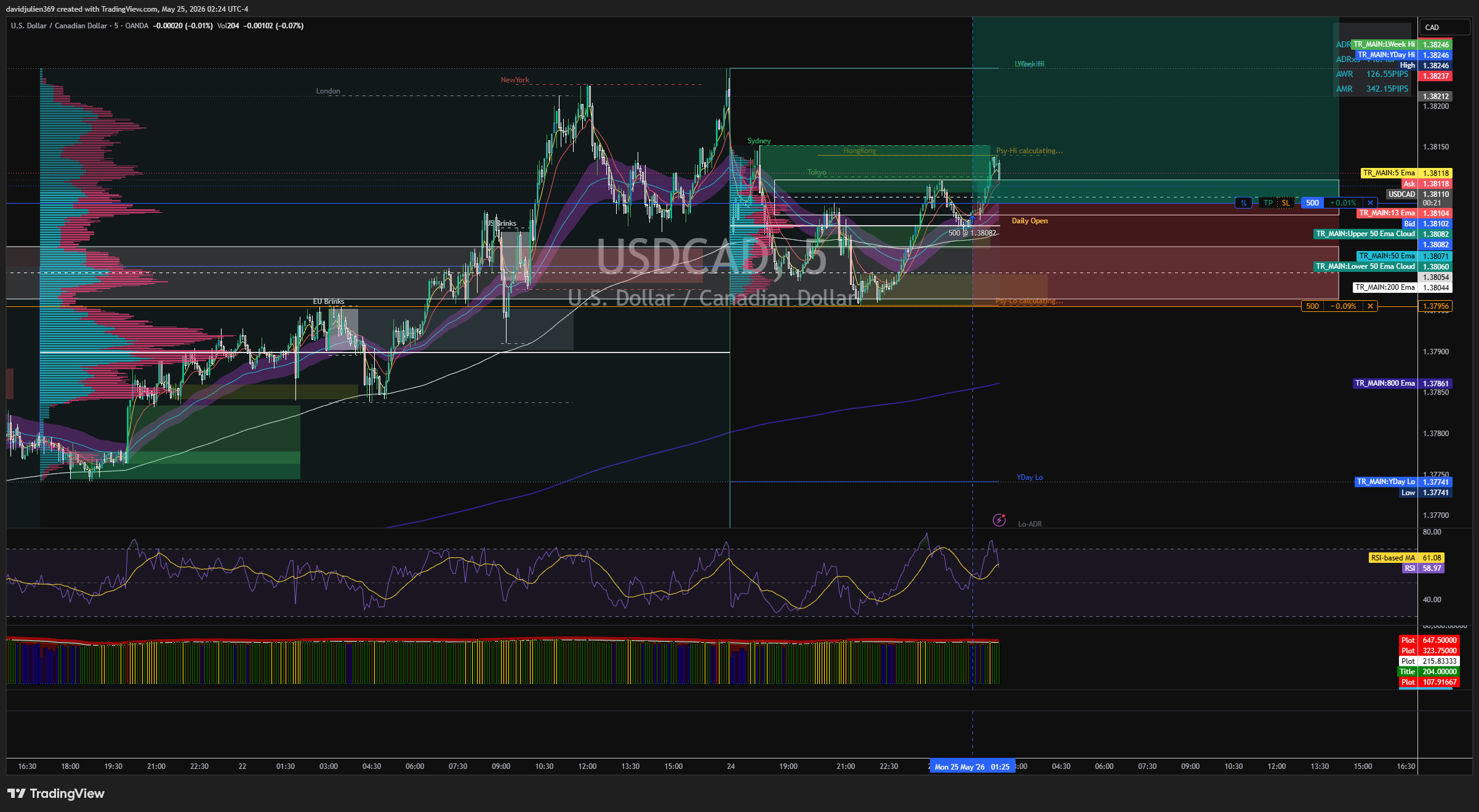
Task: Click the SL stop-loss button
Action: (1285, 203)
